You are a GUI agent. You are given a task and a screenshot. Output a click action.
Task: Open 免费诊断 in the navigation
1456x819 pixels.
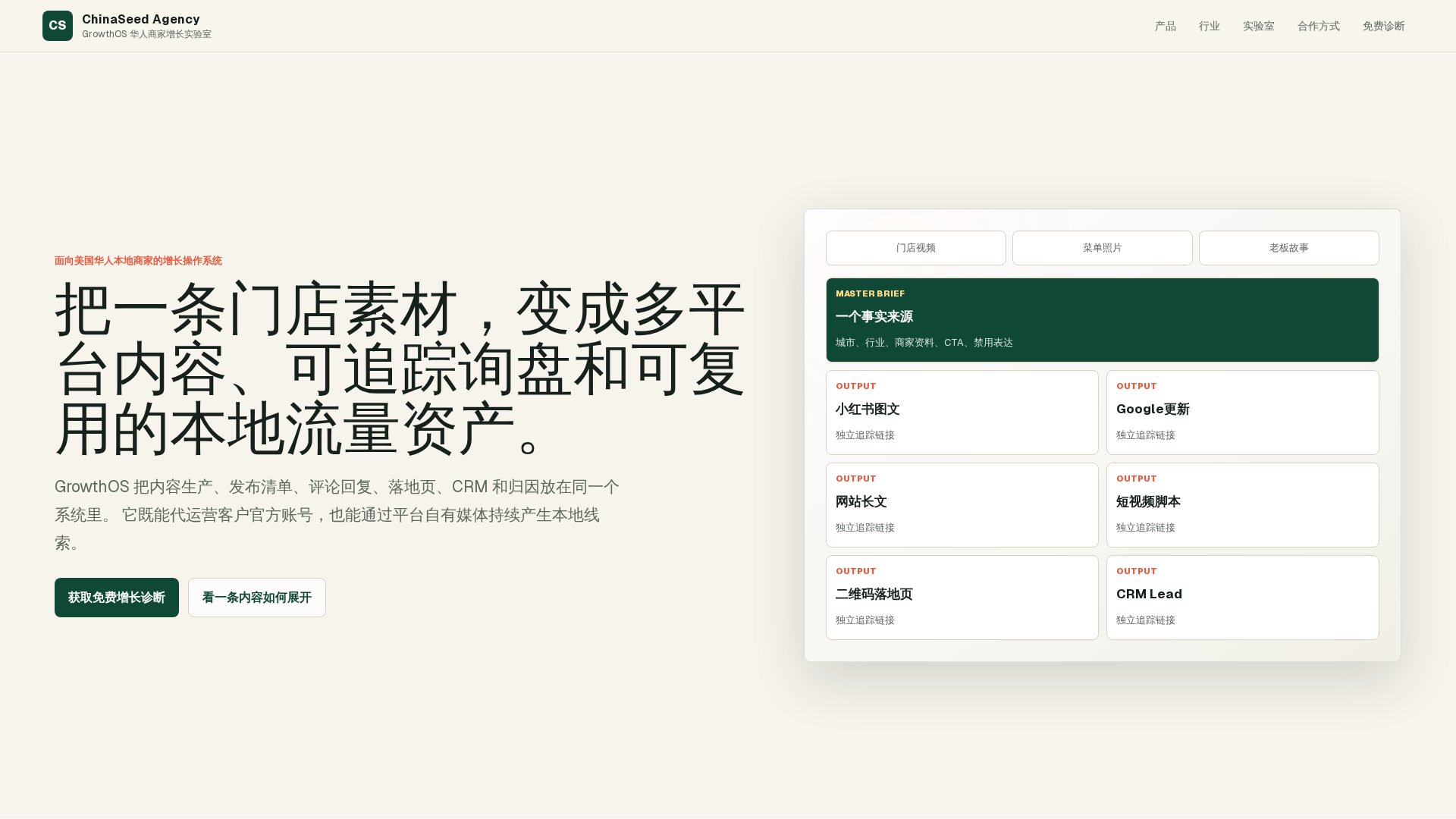coord(1384,27)
